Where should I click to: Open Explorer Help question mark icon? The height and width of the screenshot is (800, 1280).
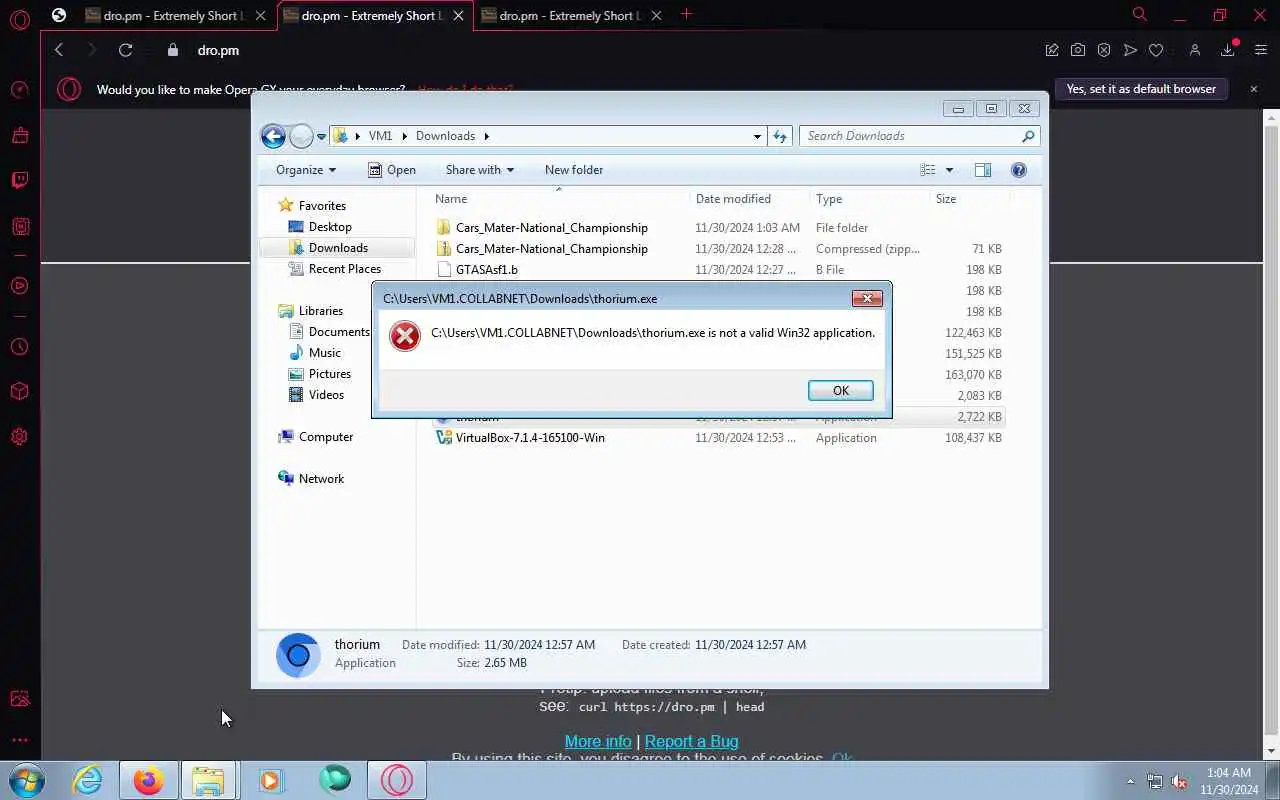coord(1019,170)
